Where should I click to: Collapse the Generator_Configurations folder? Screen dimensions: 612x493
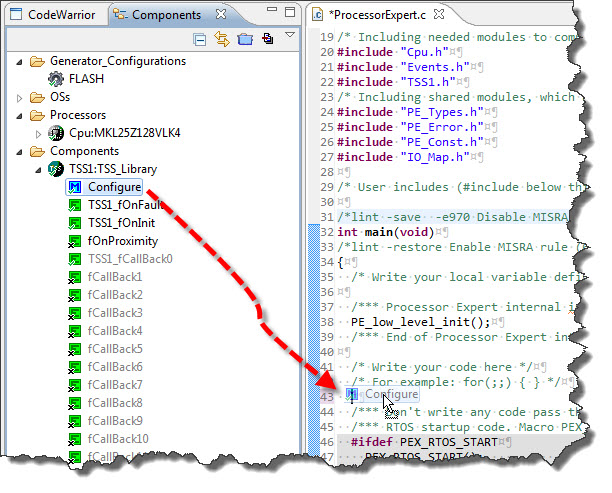tap(23, 61)
